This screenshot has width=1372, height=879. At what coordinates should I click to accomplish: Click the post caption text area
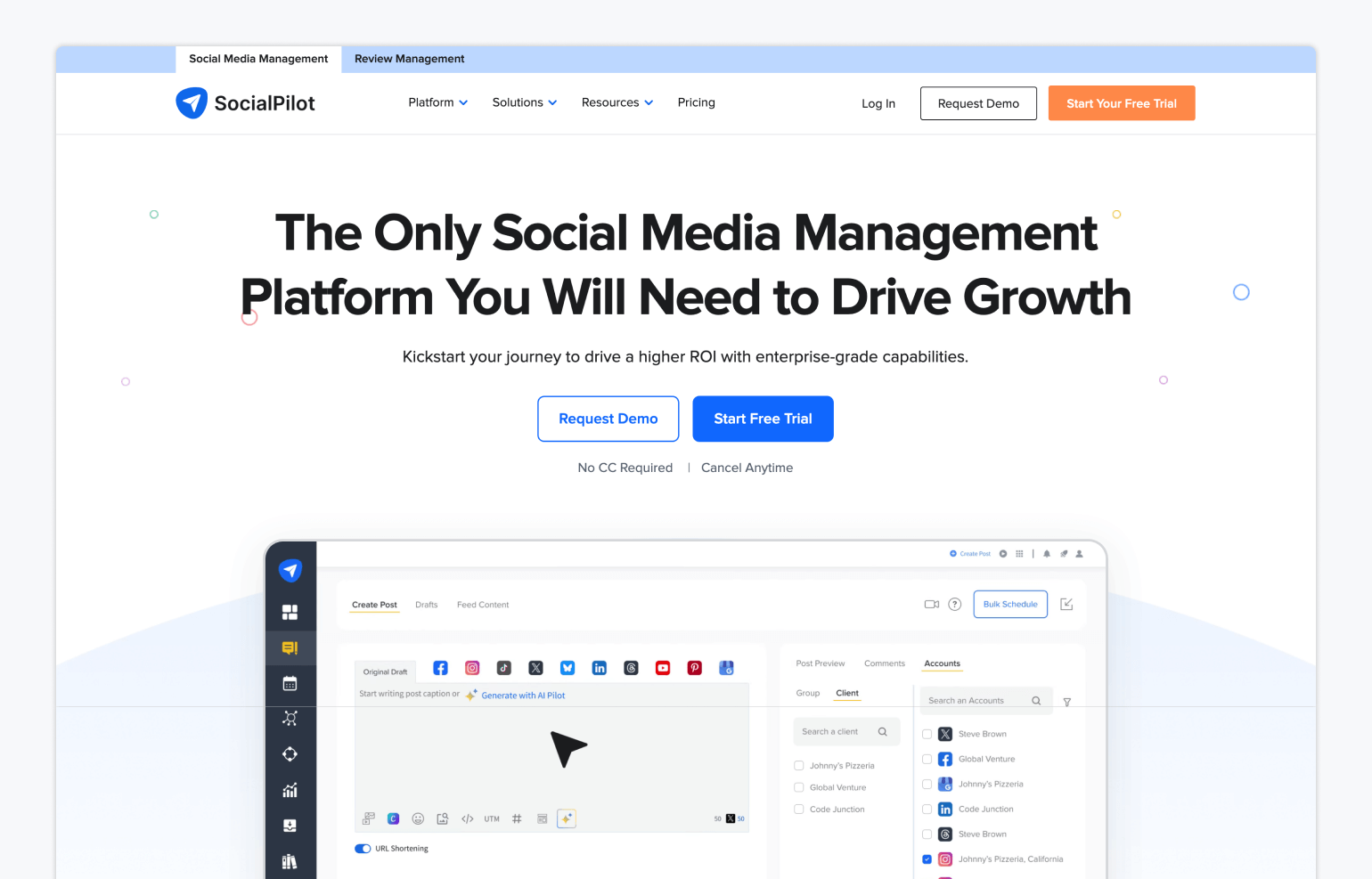click(551, 757)
